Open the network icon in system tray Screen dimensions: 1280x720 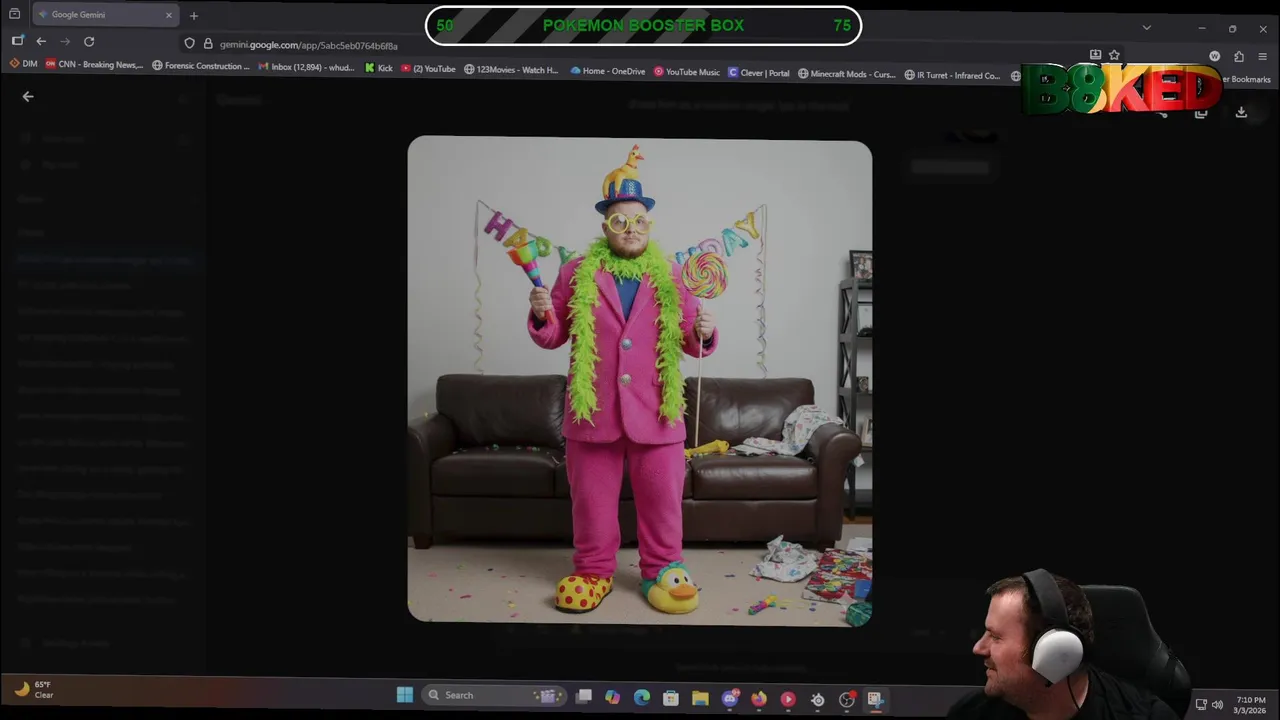click(x=1201, y=705)
